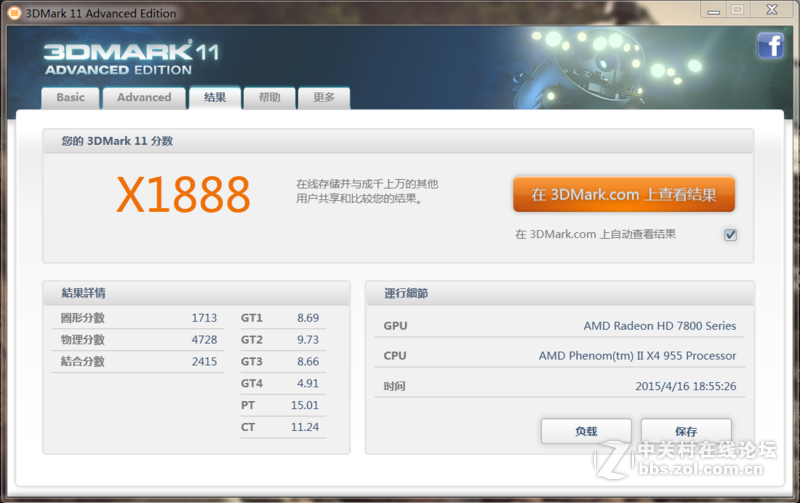Click the CPU label
The width and height of the screenshot is (800, 503).
coord(395,356)
